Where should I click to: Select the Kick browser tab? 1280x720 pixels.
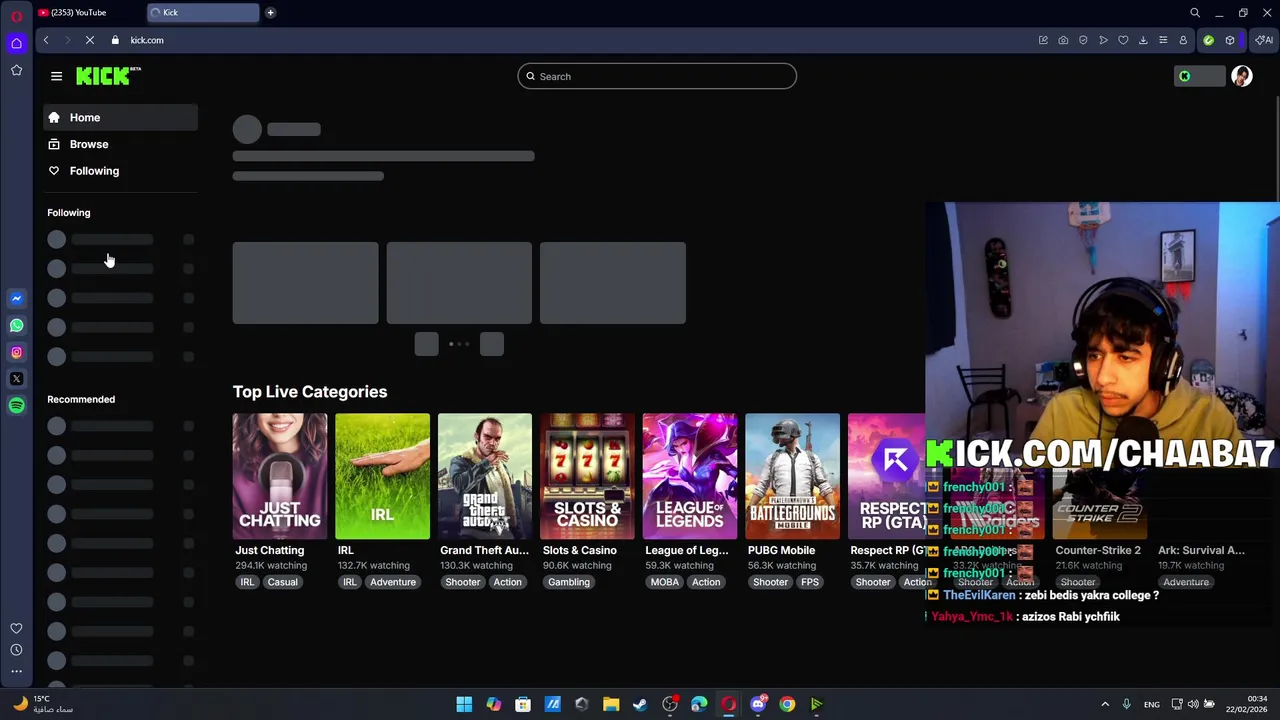202,13
